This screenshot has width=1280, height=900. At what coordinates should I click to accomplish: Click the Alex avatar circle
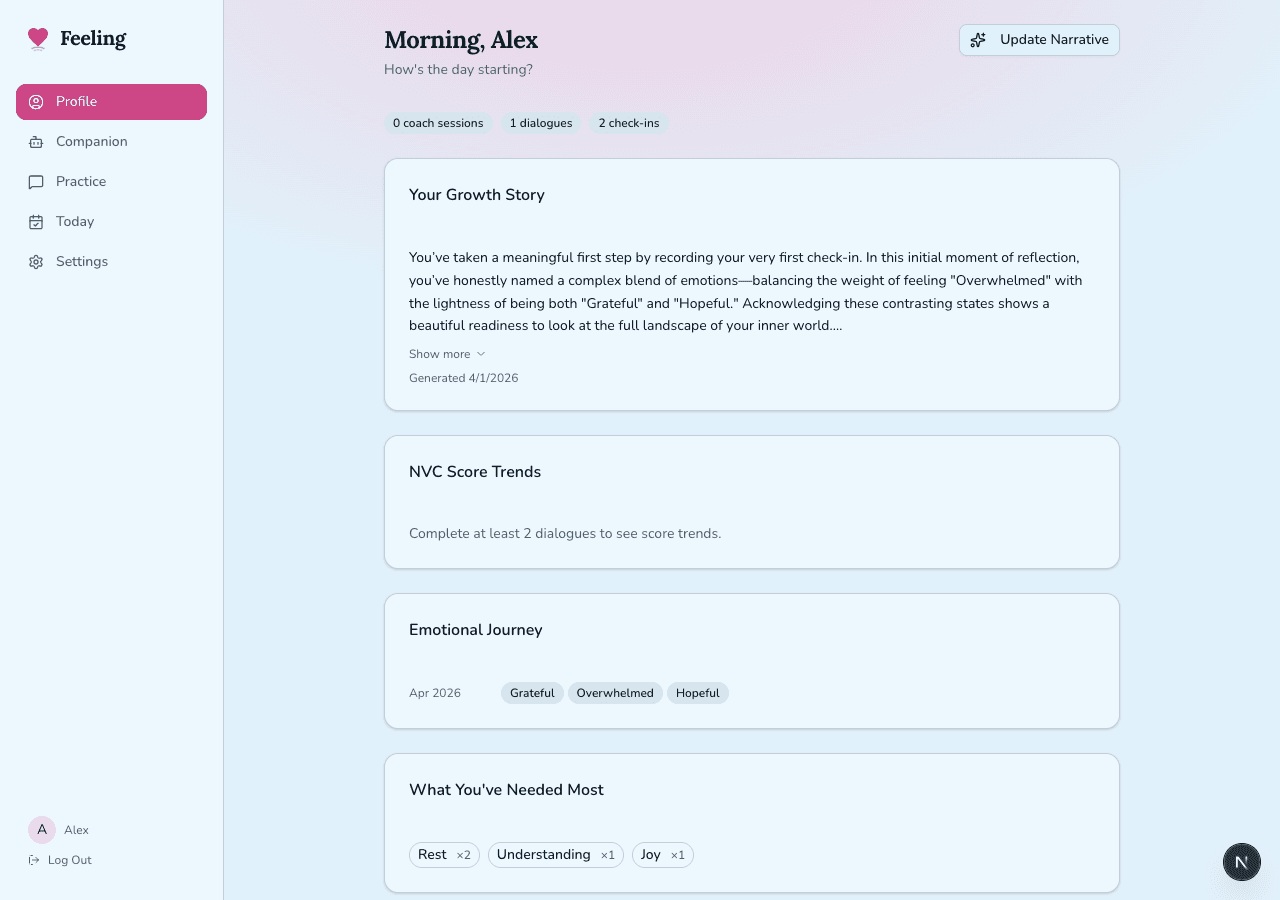click(42, 830)
